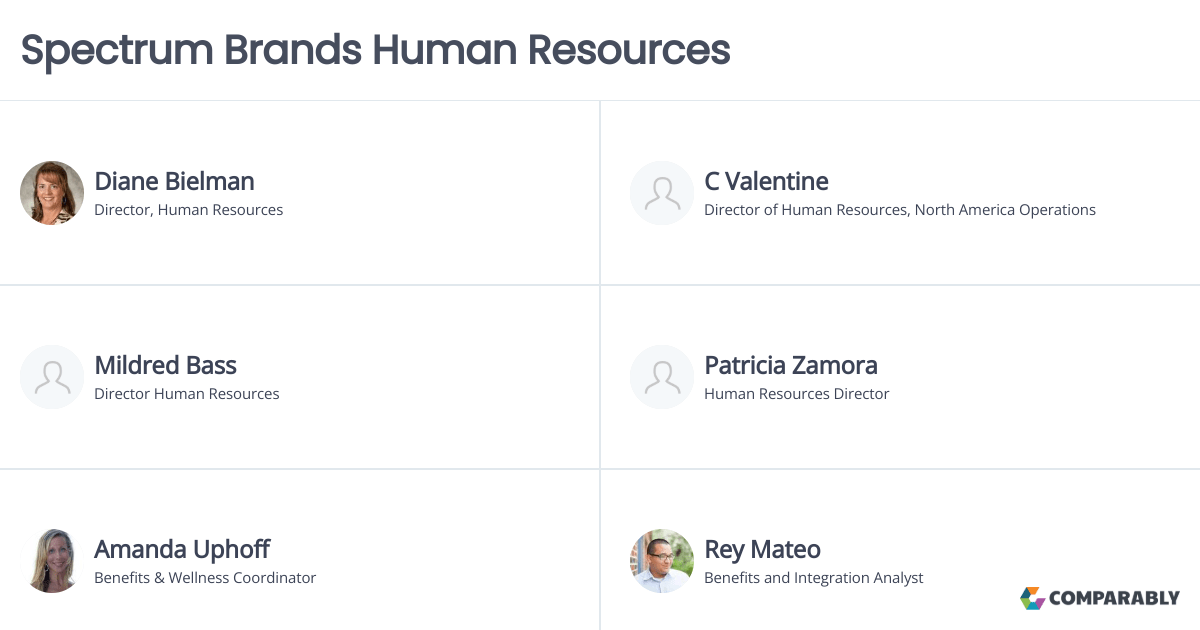Screen dimensions: 1200x630
Task: Click the Spectrum Brands Human Resources heading
Action: [x=375, y=50]
